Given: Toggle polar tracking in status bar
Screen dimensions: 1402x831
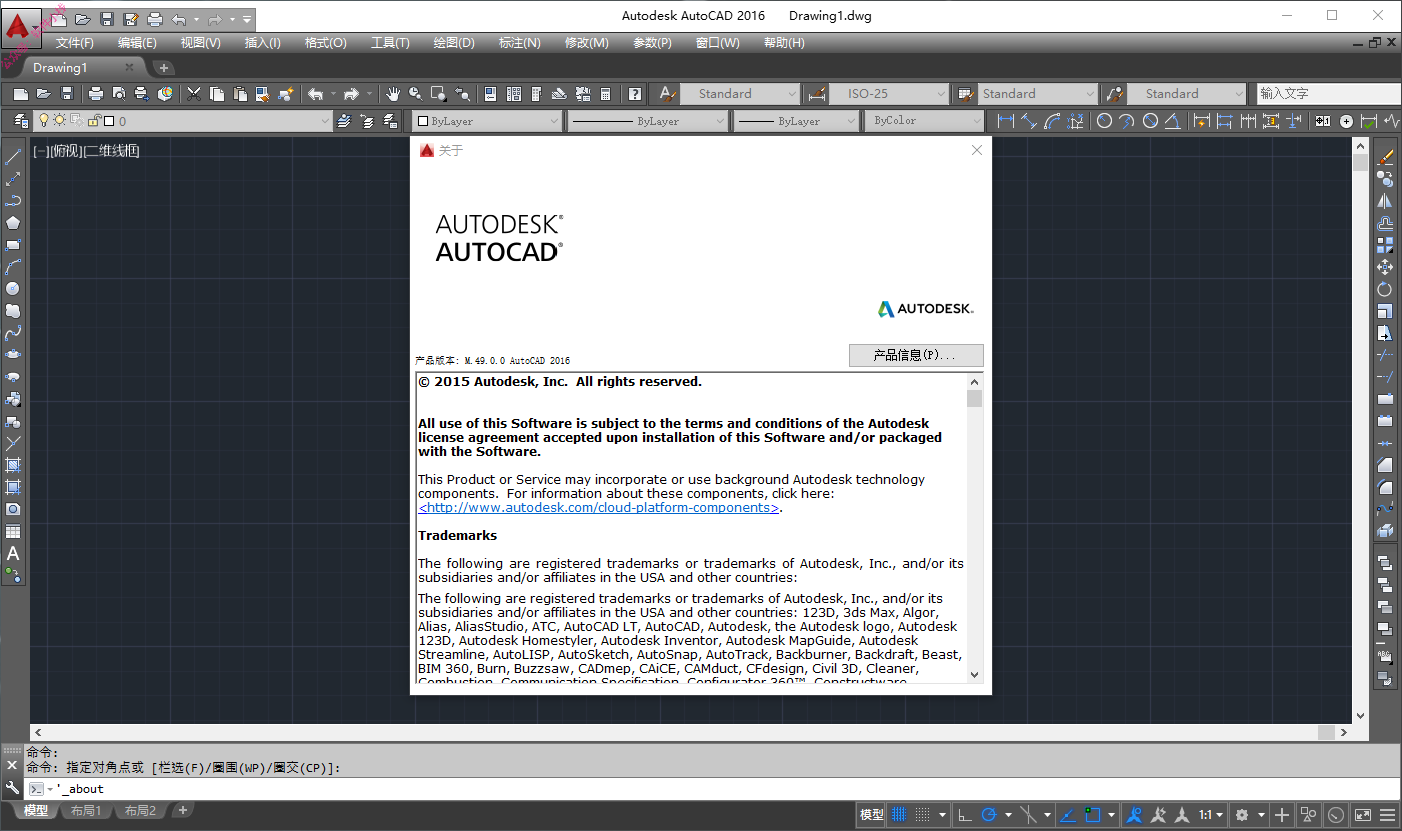Looking at the screenshot, I should [990, 815].
